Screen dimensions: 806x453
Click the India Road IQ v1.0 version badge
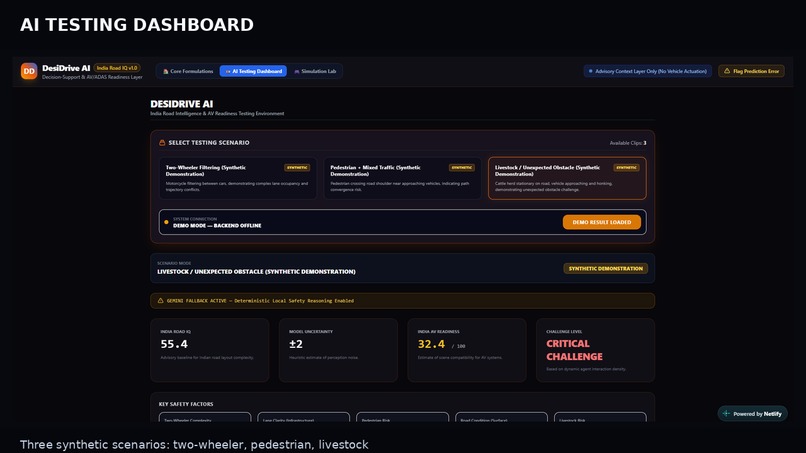pos(117,68)
